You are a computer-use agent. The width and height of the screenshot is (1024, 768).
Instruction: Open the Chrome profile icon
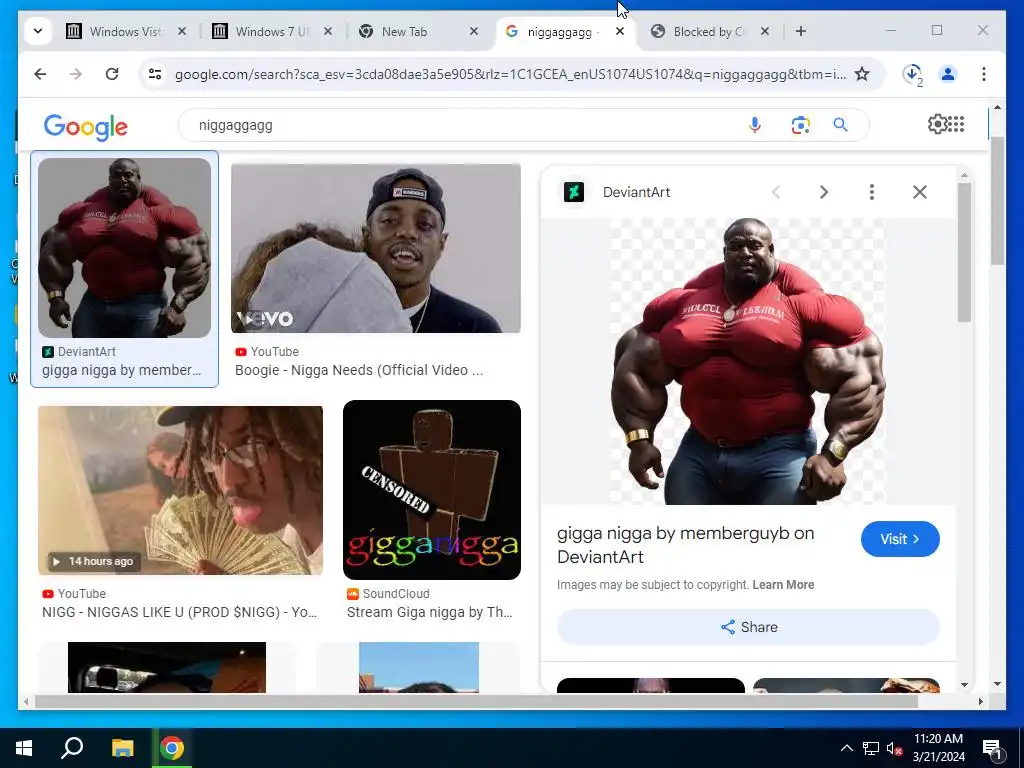[x=948, y=74]
